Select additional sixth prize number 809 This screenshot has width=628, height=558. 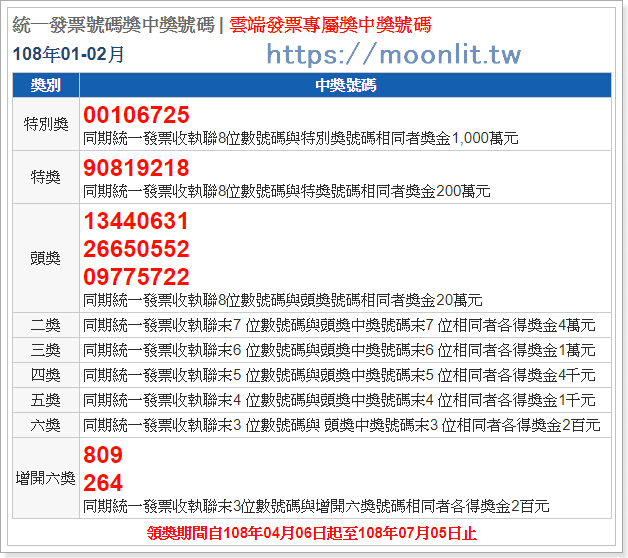coord(103,456)
